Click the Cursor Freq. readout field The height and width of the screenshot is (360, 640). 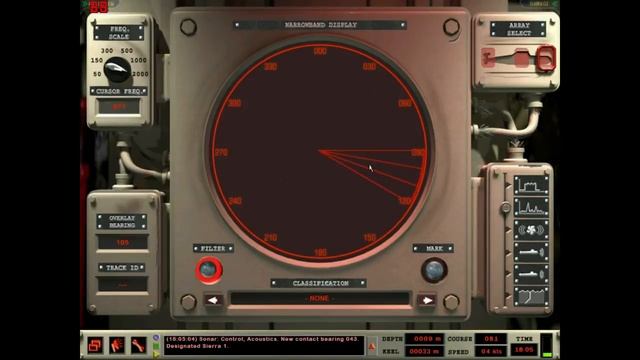point(119,107)
